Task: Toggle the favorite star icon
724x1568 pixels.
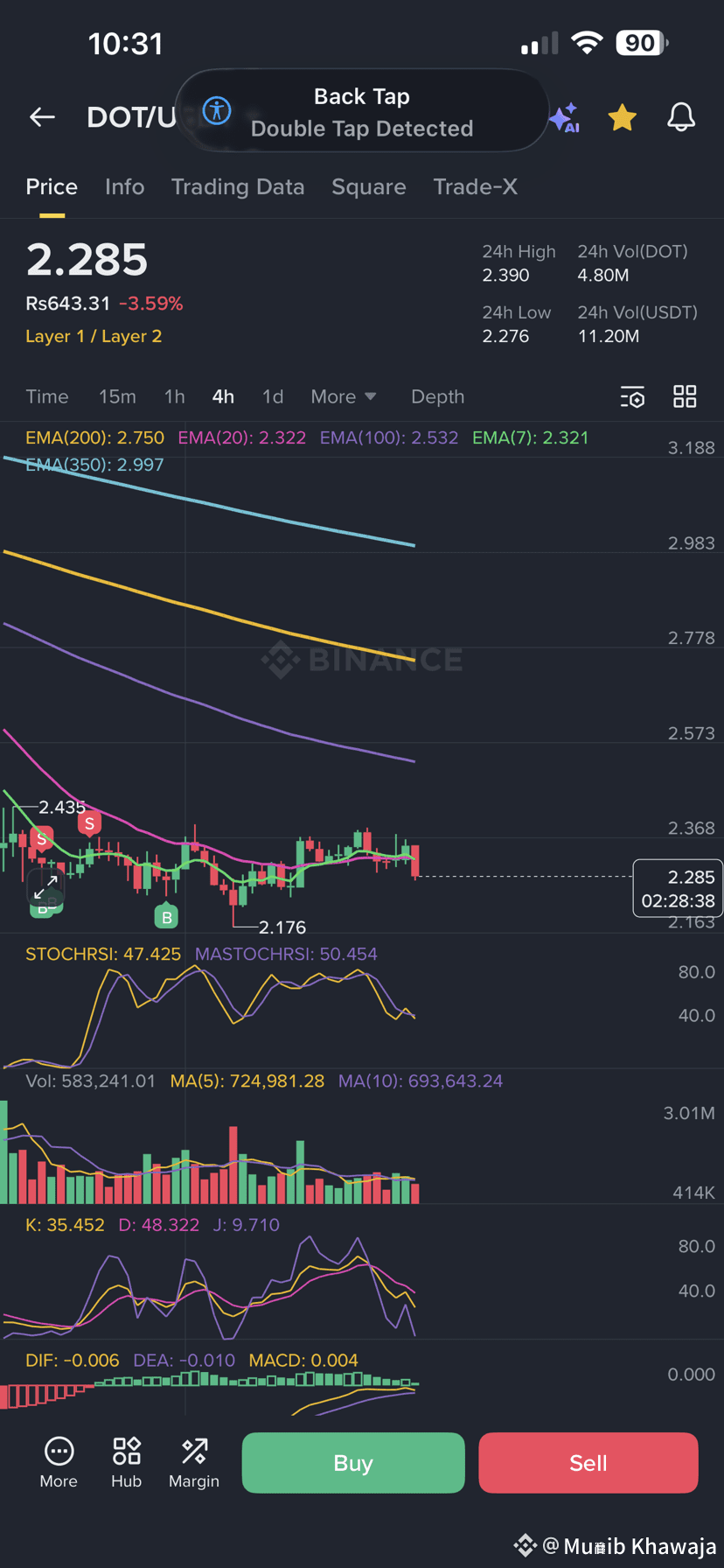Action: point(622,116)
